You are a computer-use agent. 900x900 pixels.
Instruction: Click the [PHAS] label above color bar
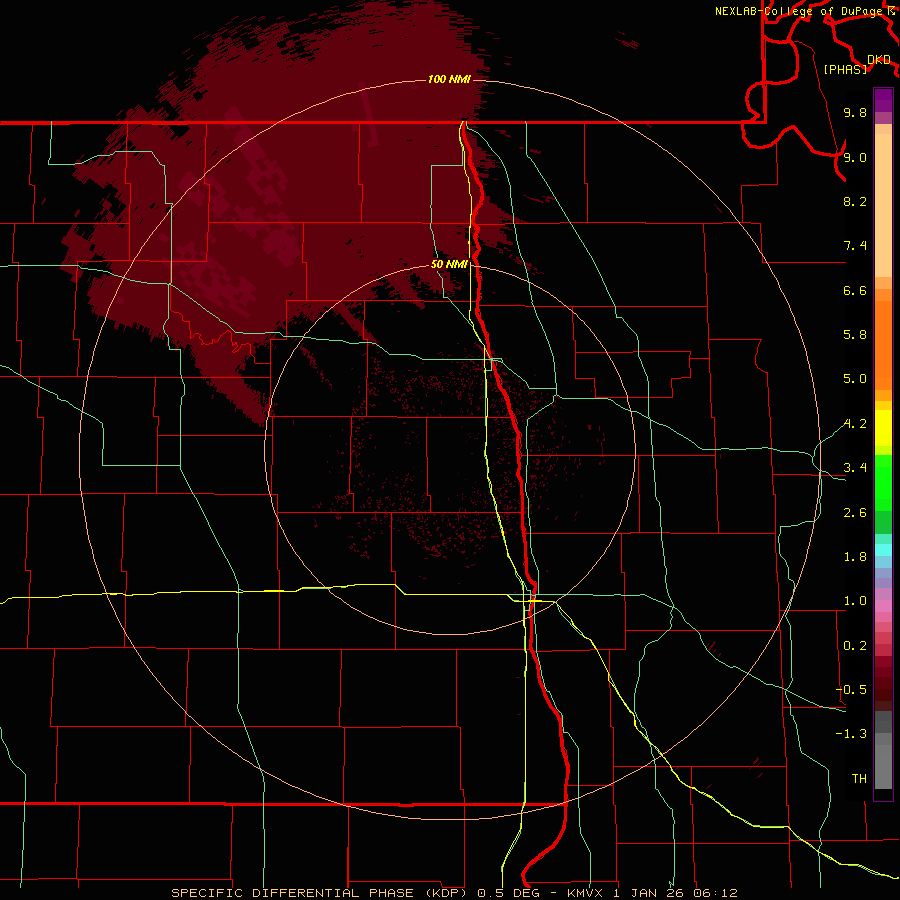tap(845, 70)
